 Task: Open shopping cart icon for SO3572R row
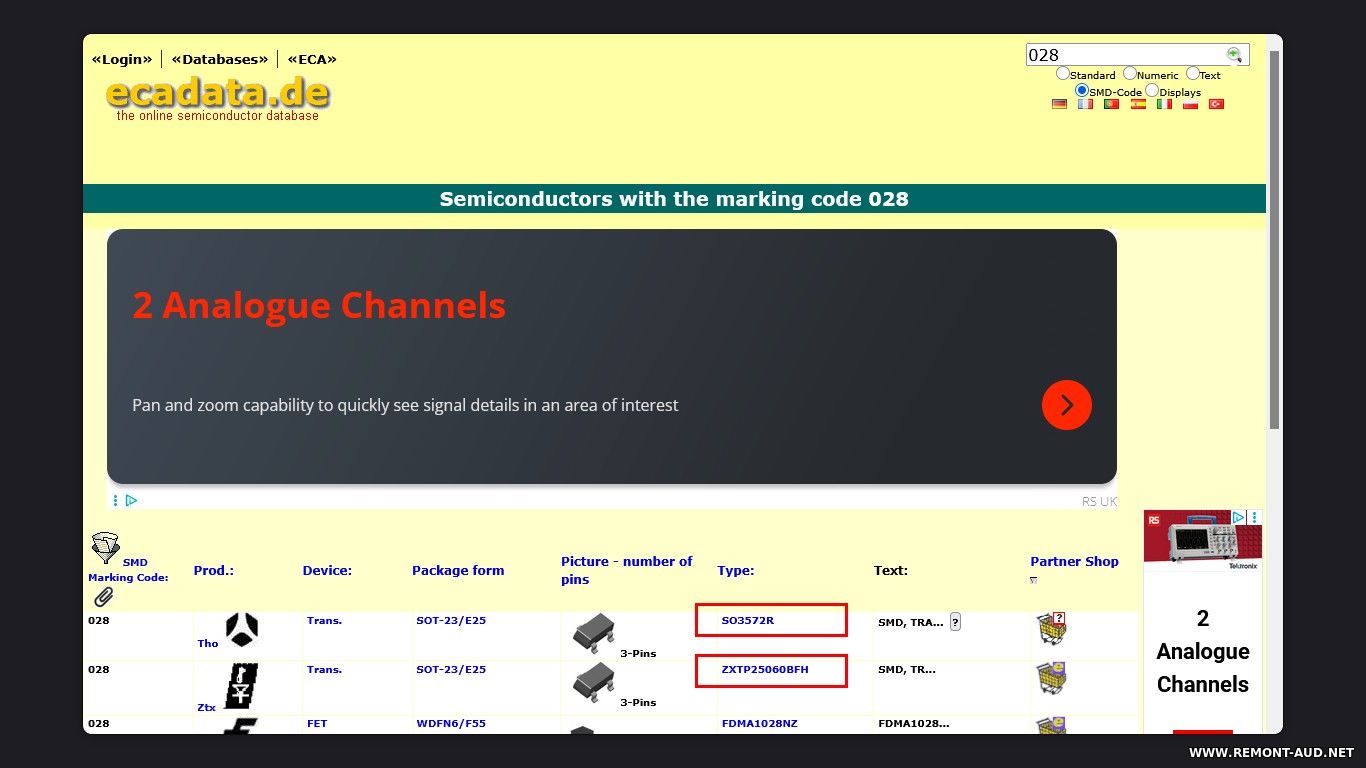(1050, 628)
